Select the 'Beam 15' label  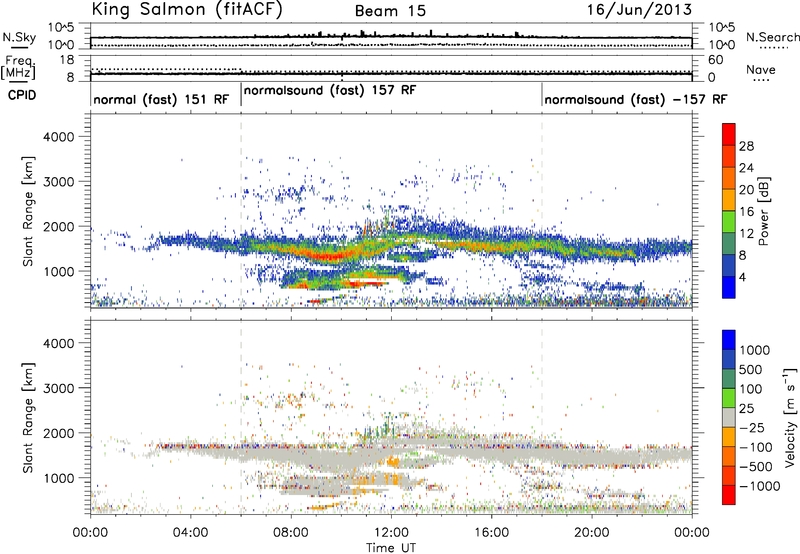[x=390, y=11]
